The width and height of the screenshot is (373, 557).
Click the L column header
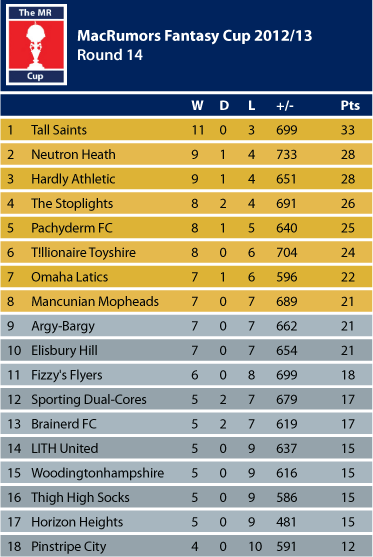(251, 106)
